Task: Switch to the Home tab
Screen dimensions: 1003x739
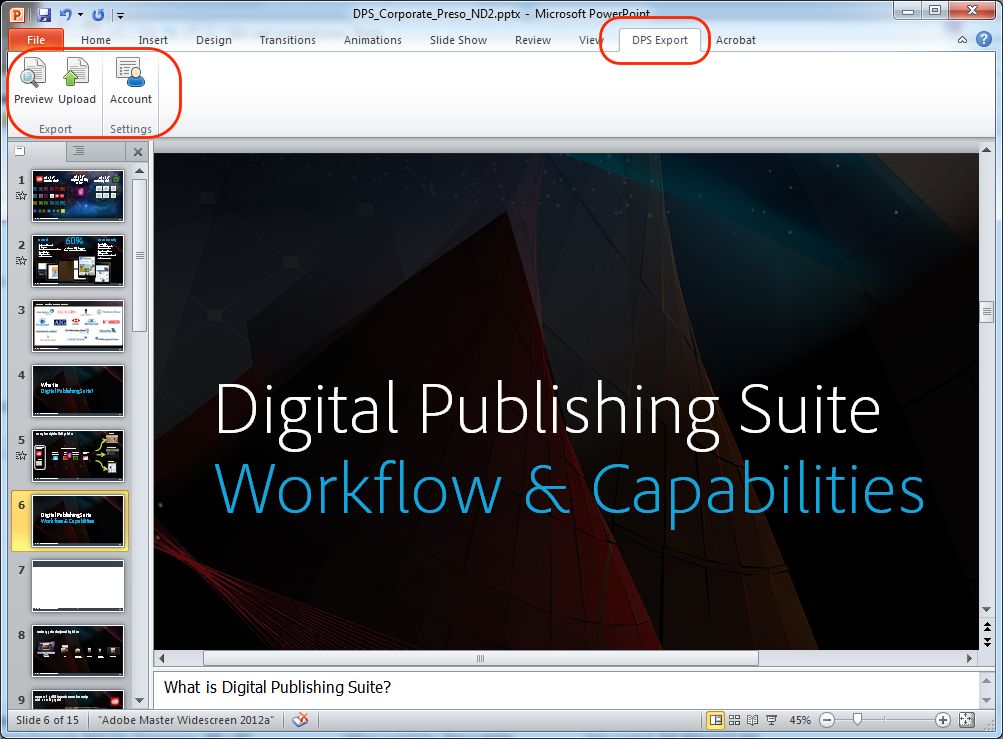Action: 95,40
